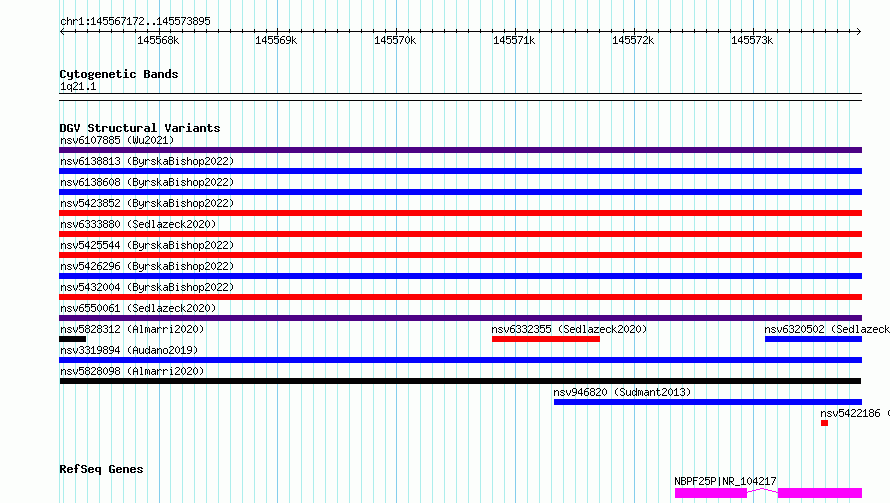890x503 pixels.
Task: Select the 1q21.1 cytogenetic band label
Action: 78,86
